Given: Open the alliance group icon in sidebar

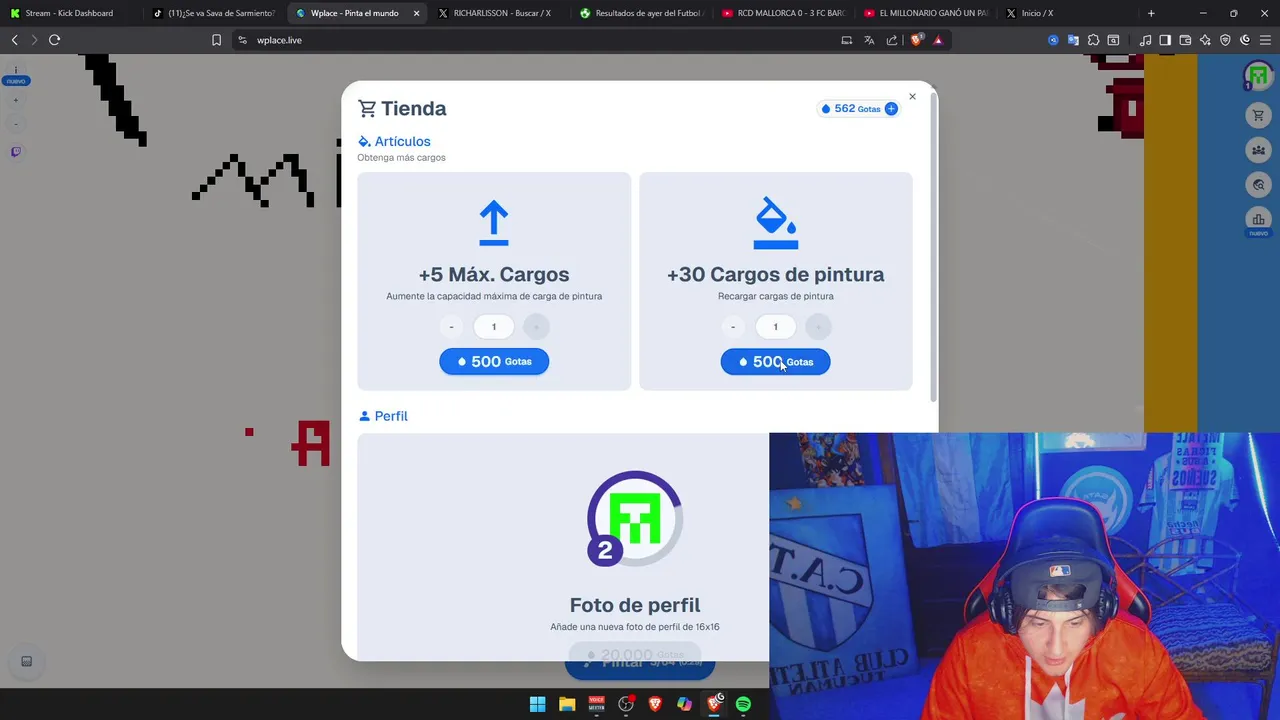Looking at the screenshot, I should point(1258,150).
